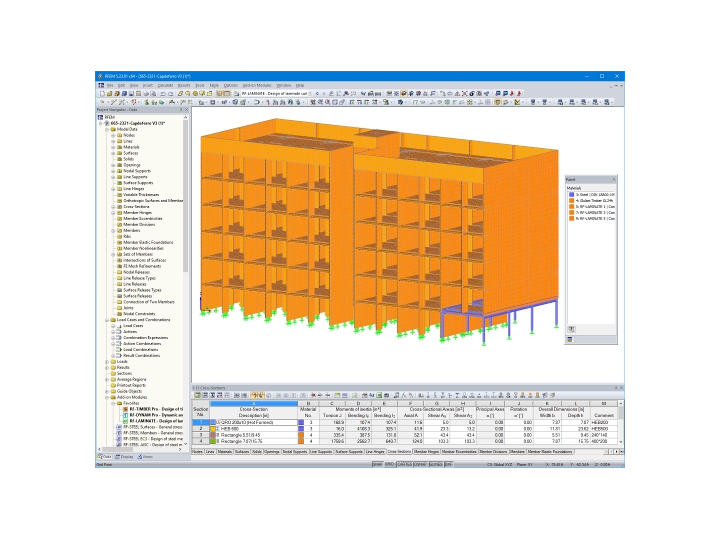Toggle GRID in the status bar
Image resolution: width=720 pixels, height=540 pixels.
tap(389, 465)
